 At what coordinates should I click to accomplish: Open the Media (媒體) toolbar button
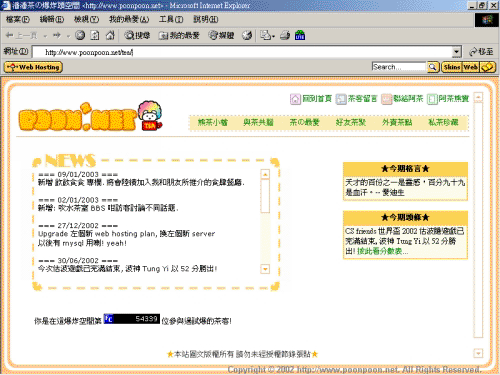(221, 35)
